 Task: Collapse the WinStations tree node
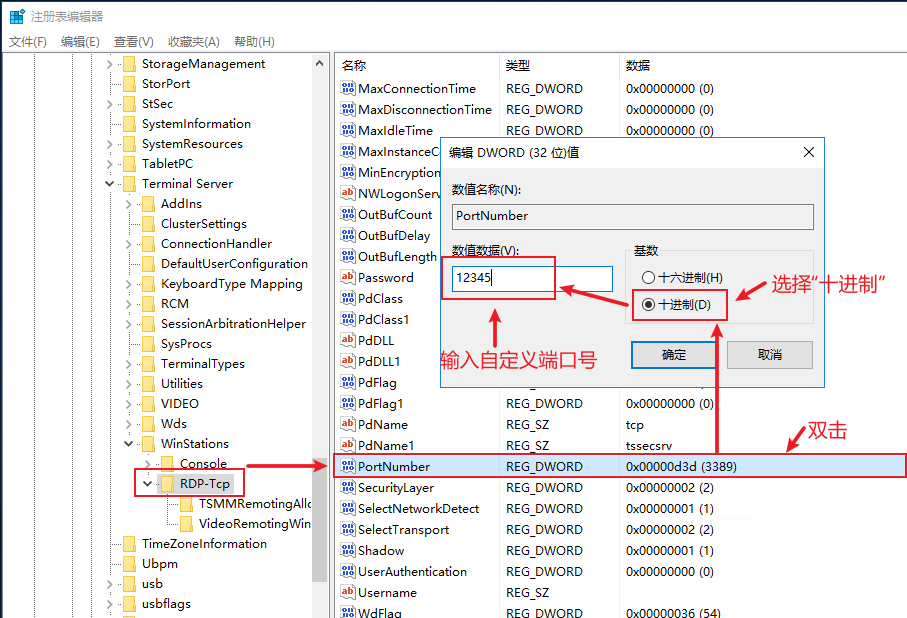pos(128,443)
